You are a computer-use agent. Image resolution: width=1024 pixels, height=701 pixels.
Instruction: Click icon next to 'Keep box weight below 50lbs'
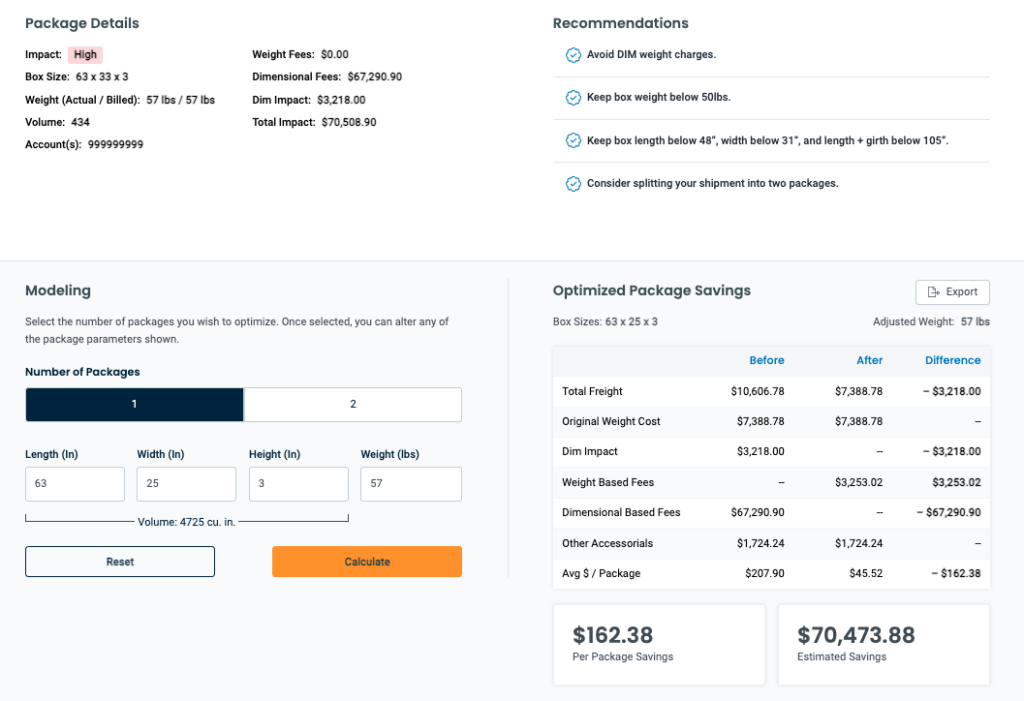573,97
